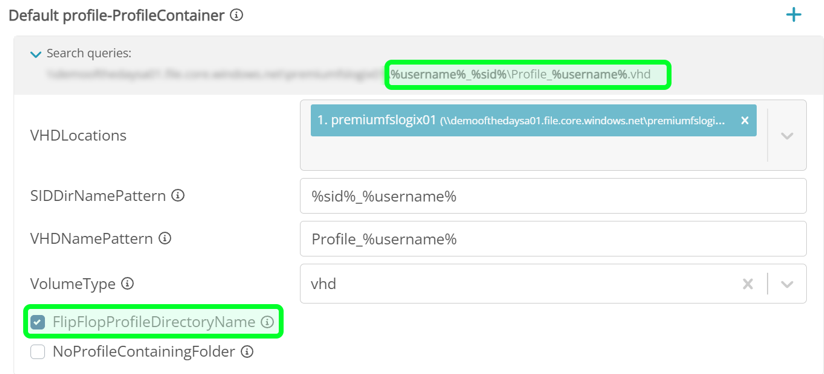Open the VolumeType dropdown arrow
The width and height of the screenshot is (824, 374).
click(x=787, y=284)
